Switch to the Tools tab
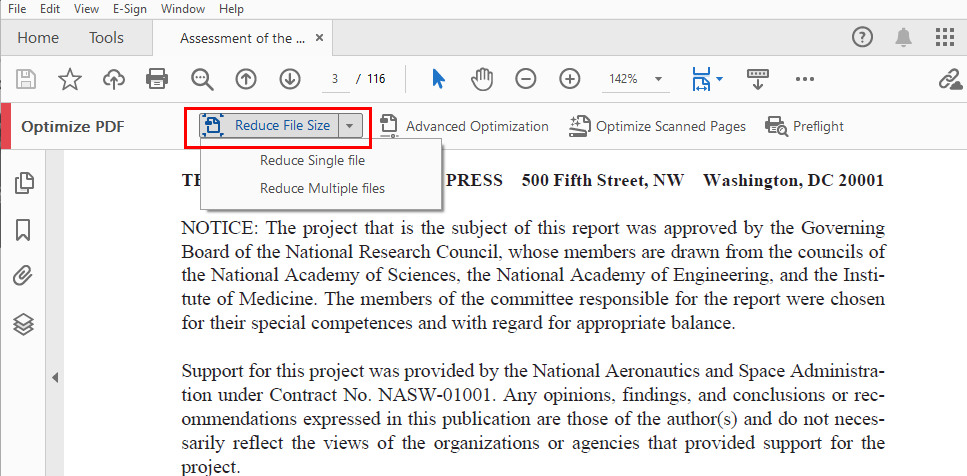 tap(106, 38)
